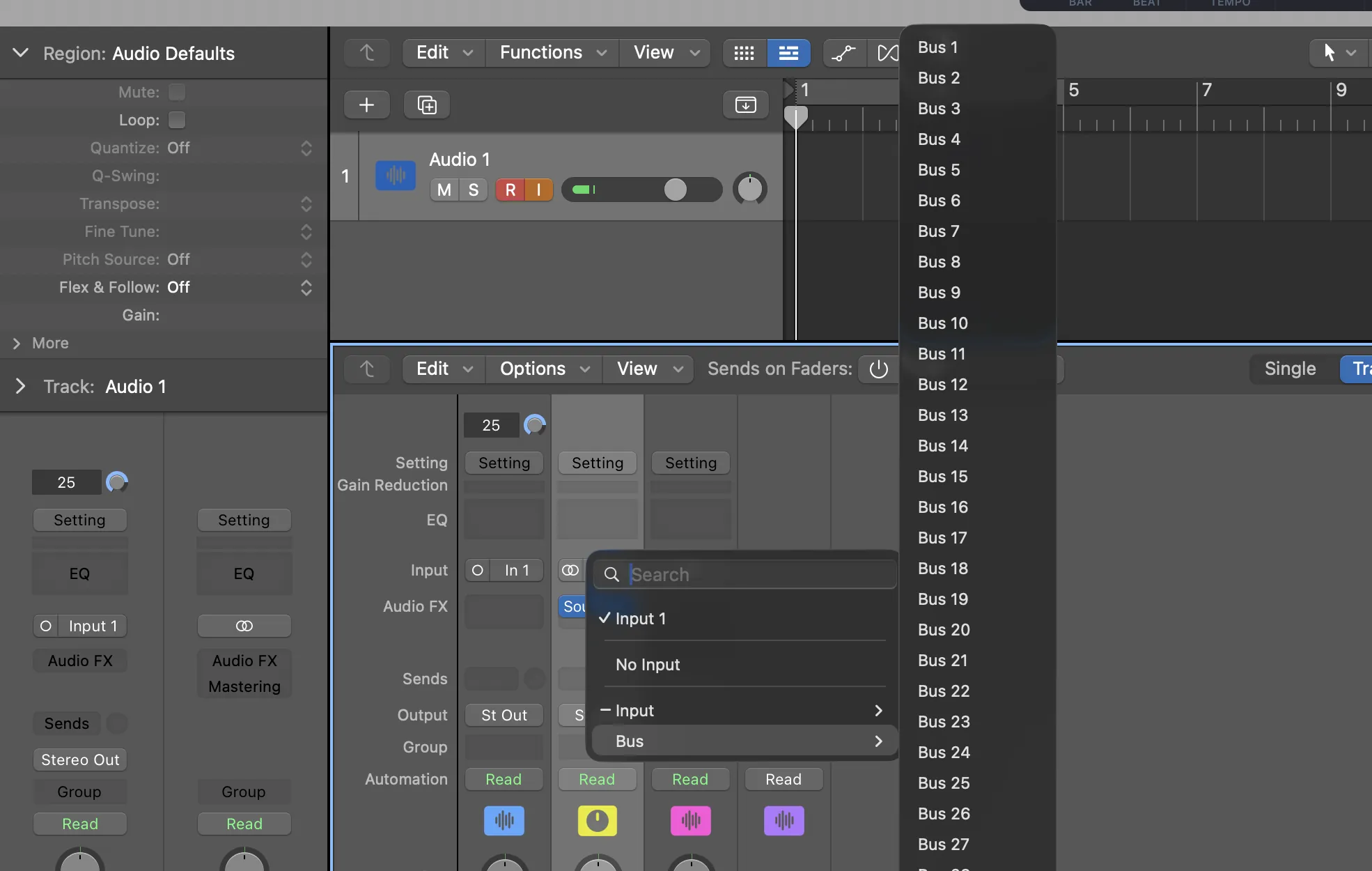Click the duplicate track icon

[x=426, y=105]
